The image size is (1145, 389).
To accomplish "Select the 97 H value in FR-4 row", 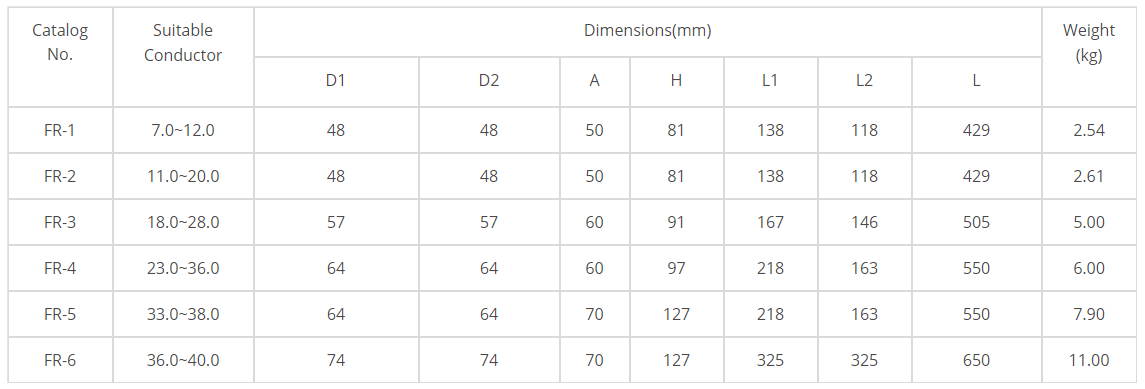I will pos(676,269).
